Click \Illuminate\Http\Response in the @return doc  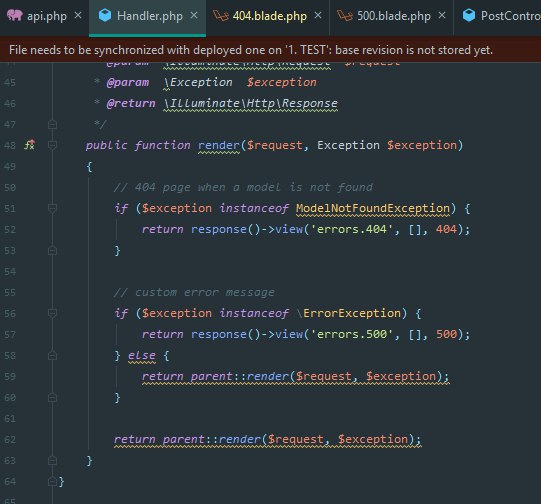point(250,103)
